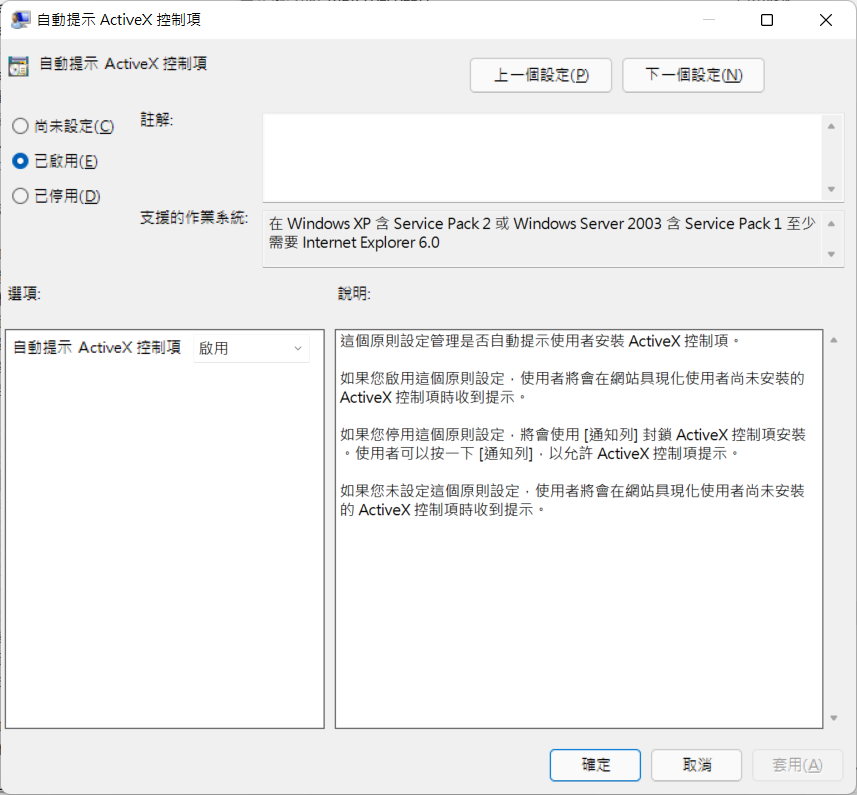Click the 上一個設定 button
This screenshot has width=857, height=795.
point(540,75)
